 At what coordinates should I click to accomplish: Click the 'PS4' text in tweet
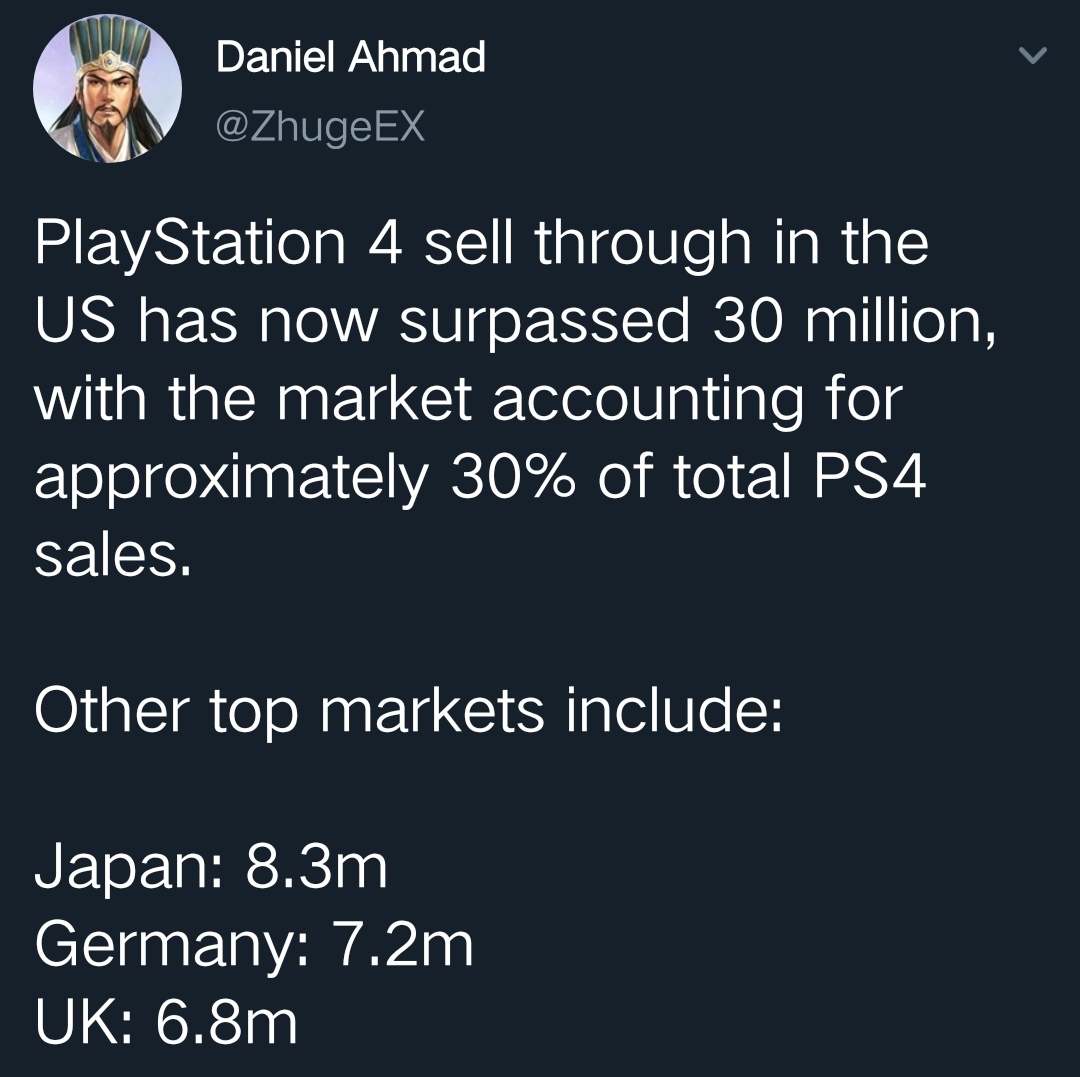tap(869, 477)
